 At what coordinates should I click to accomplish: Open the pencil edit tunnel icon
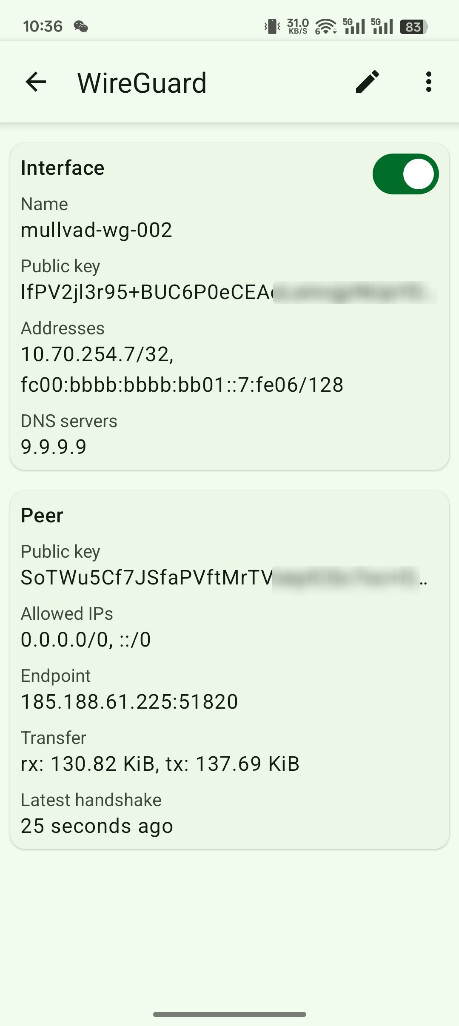pos(367,82)
